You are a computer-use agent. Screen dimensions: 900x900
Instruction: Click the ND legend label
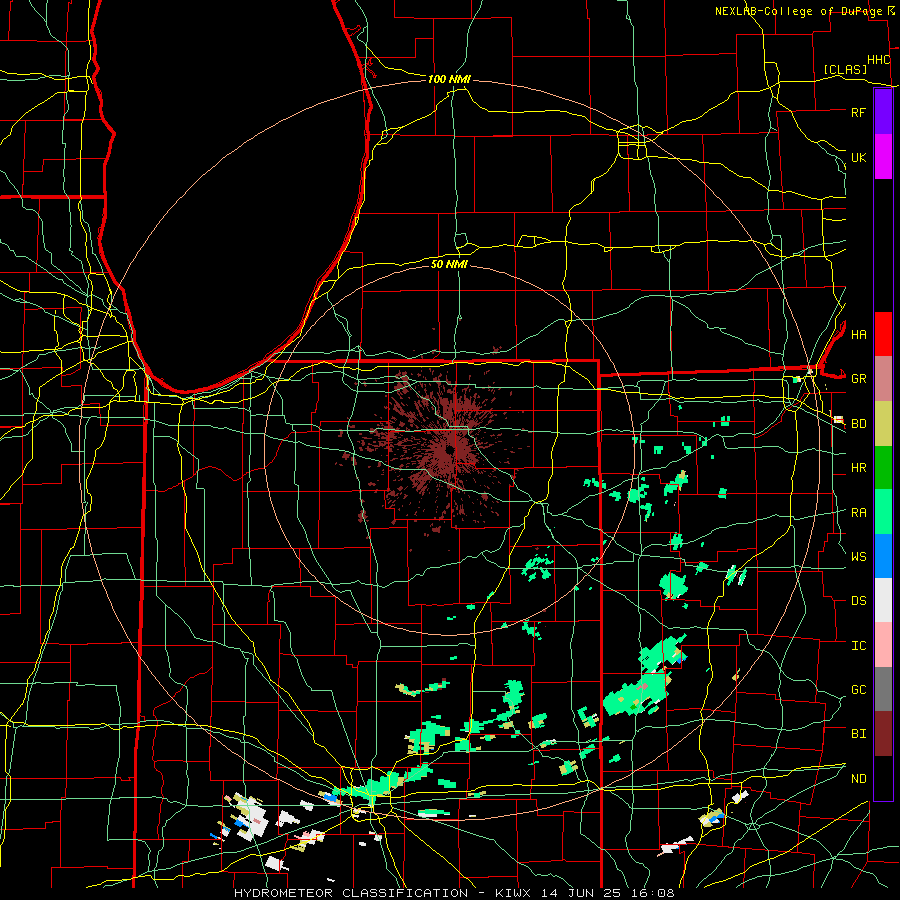click(858, 779)
